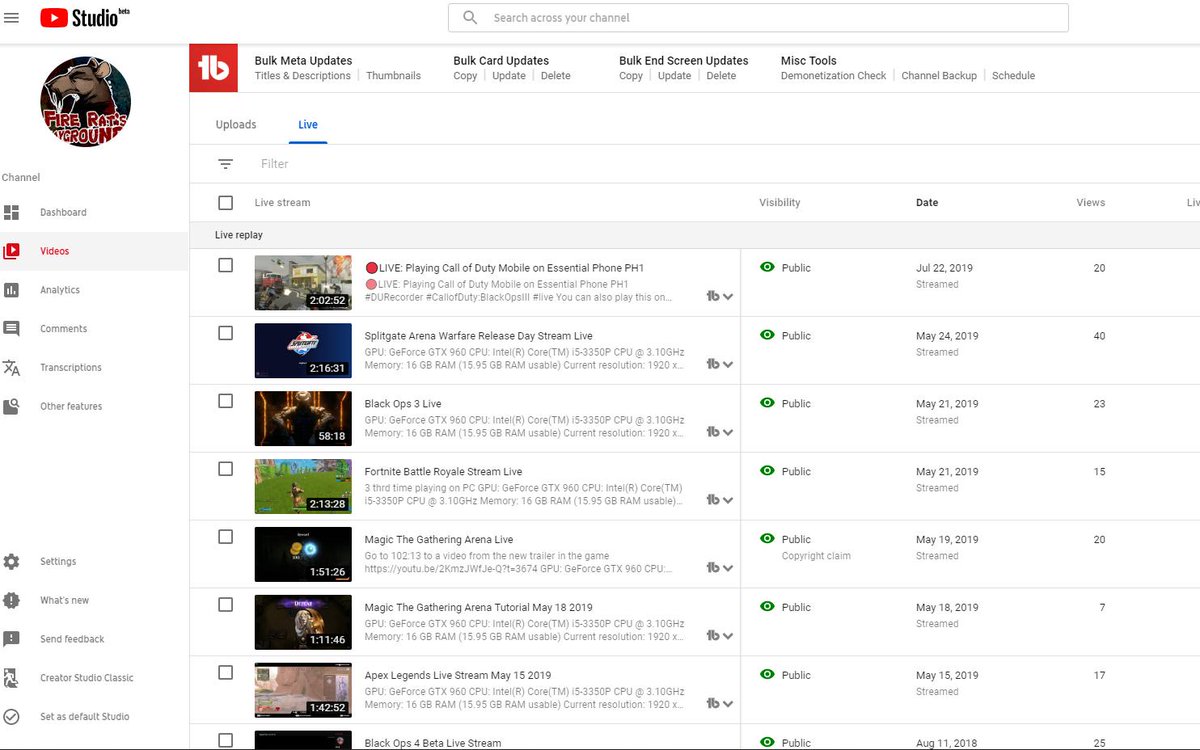1200x750 pixels.
Task: Click the filter lines icon
Action: tap(226, 164)
